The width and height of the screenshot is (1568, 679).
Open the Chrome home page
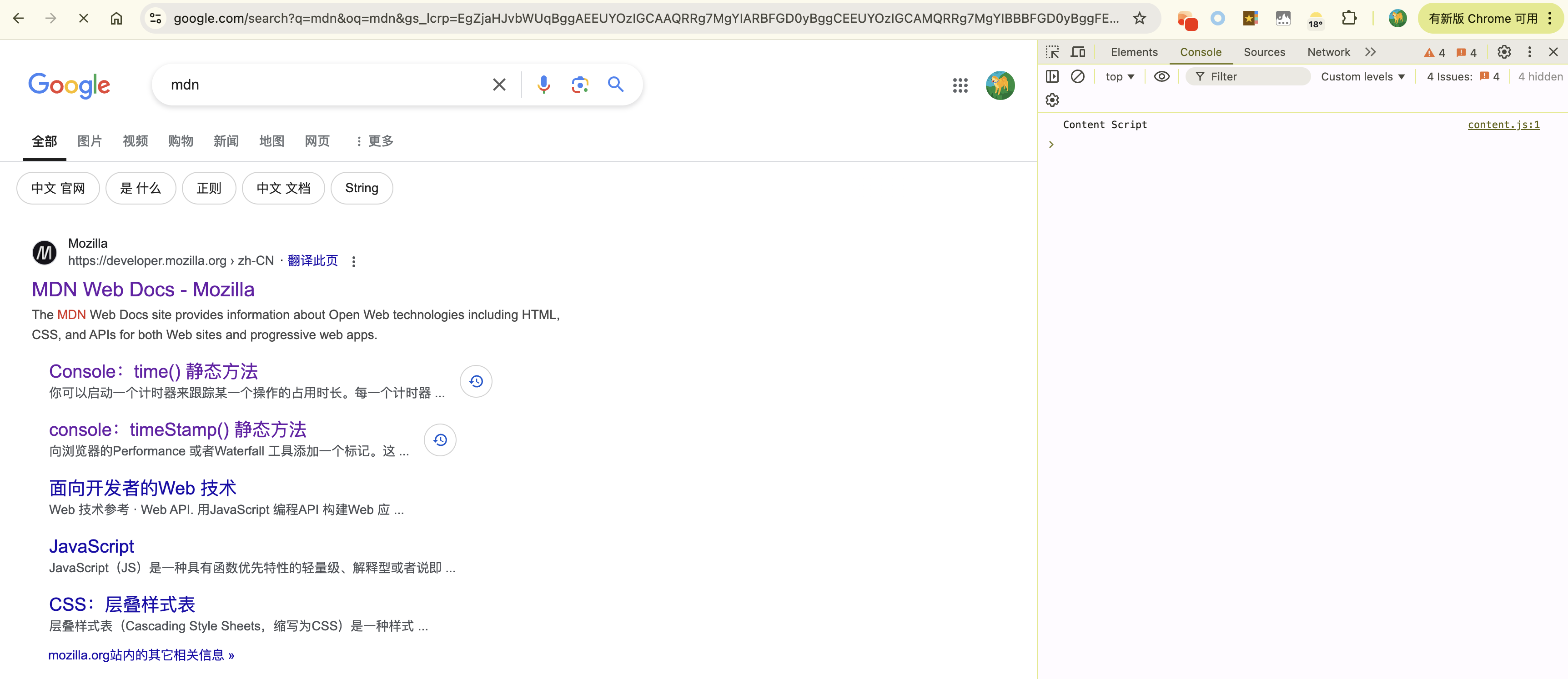tap(116, 18)
